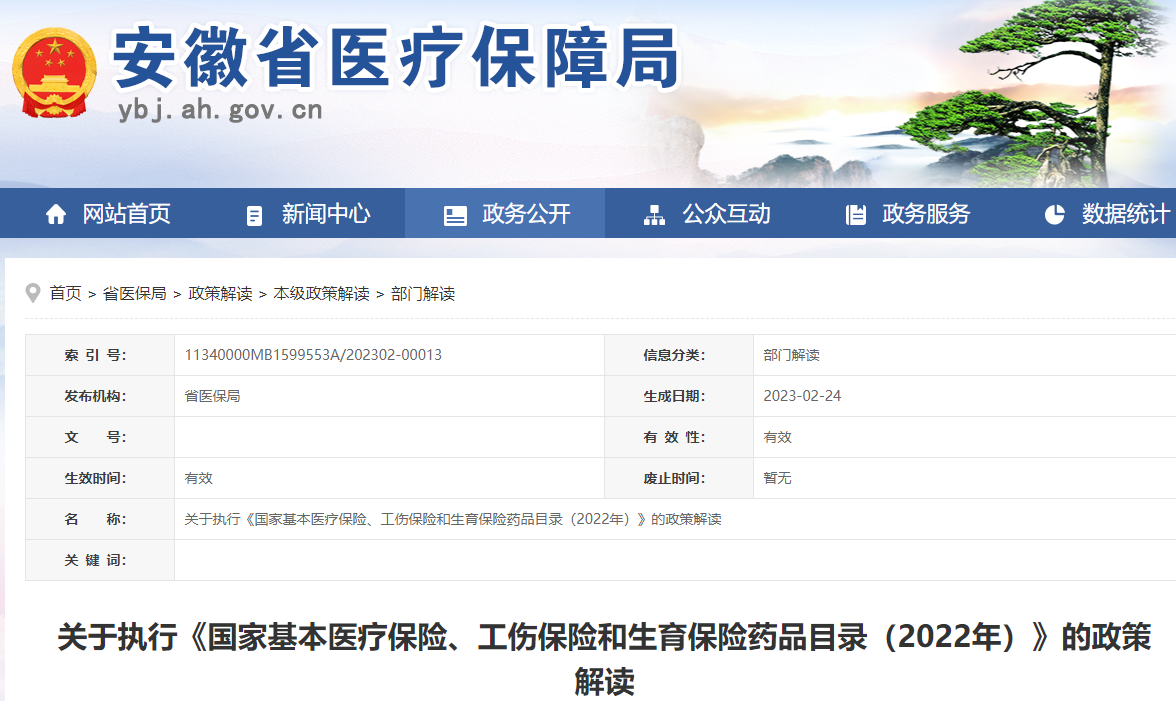Open 部门解读 breadcrumb link

tap(423, 293)
